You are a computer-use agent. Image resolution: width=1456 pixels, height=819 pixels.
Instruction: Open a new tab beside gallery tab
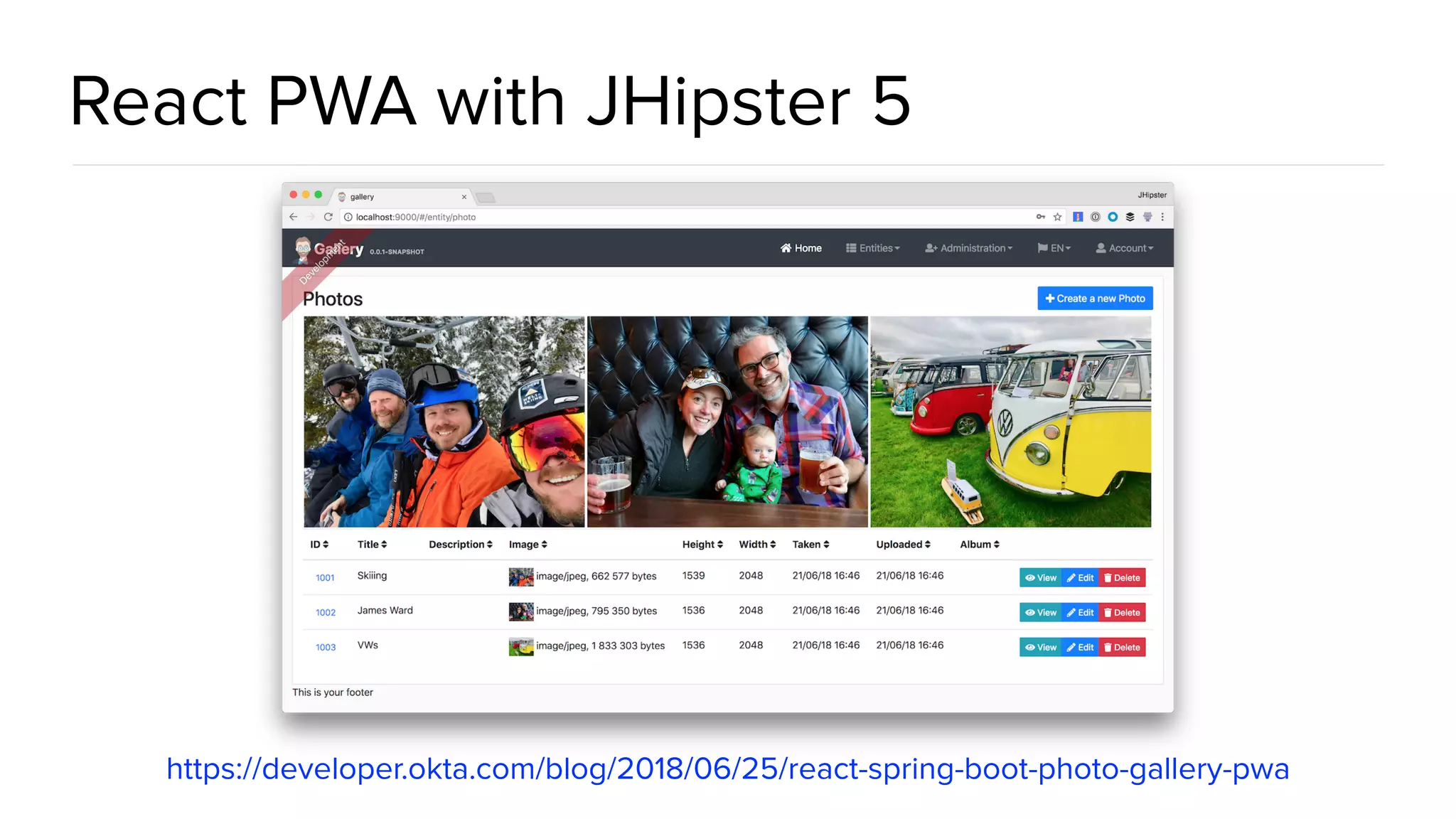tap(486, 198)
